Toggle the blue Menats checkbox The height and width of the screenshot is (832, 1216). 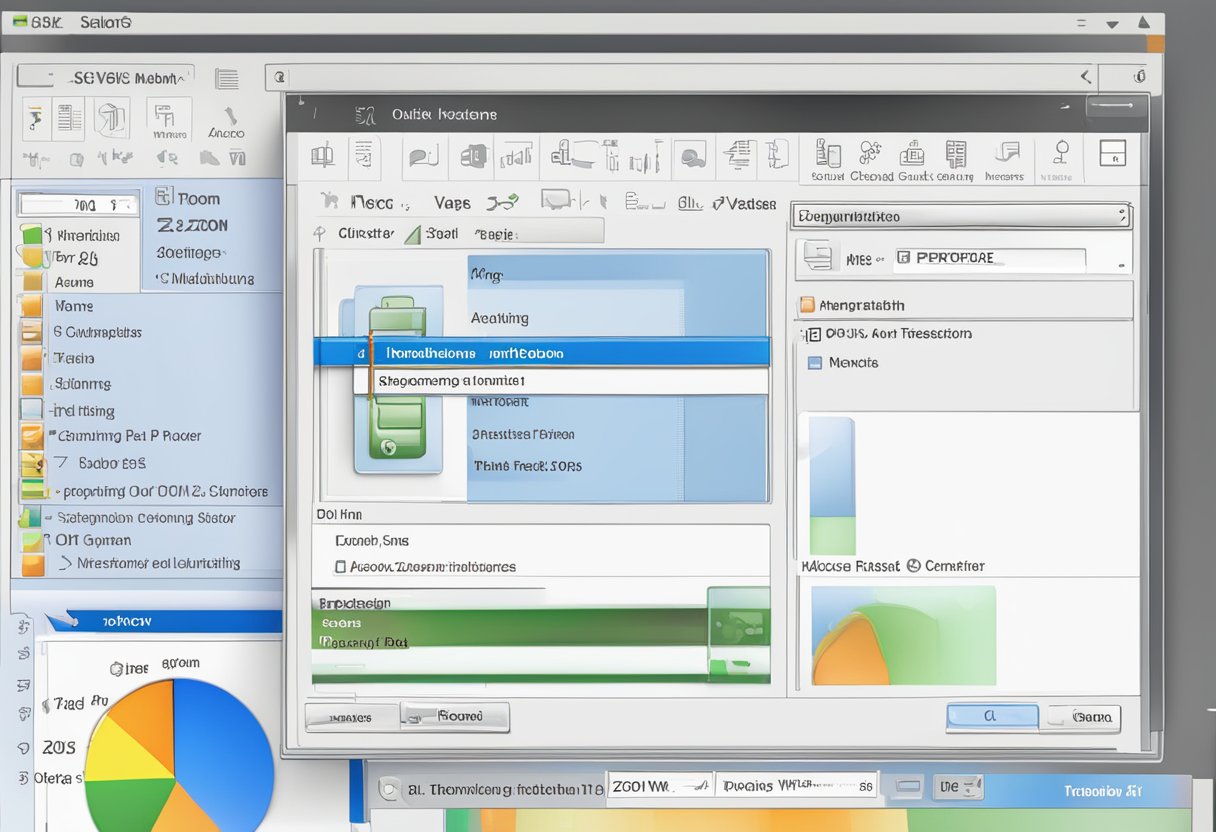tap(814, 363)
